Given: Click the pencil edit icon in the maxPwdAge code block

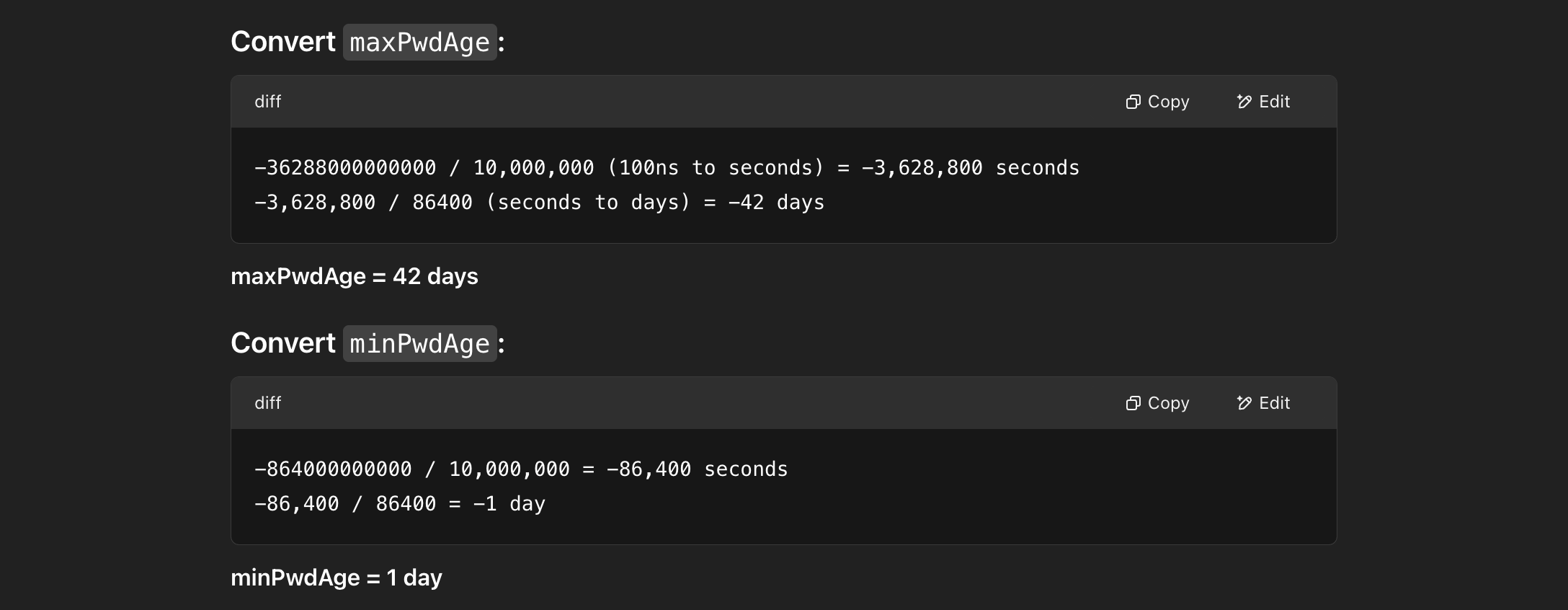Looking at the screenshot, I should point(1244,102).
